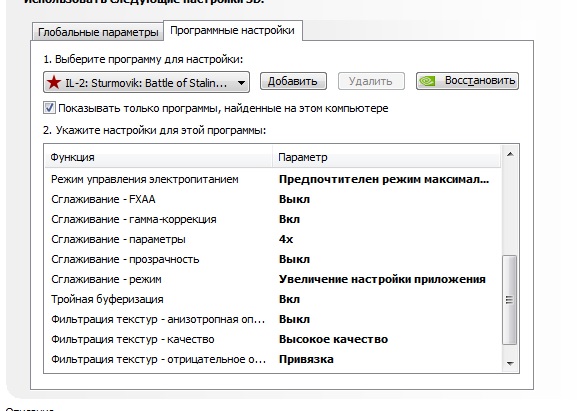Image resolution: width=577 pixels, height=411 pixels.
Task: Select the Сглаживание - FXAA row
Action: pyautogui.click(x=273, y=199)
